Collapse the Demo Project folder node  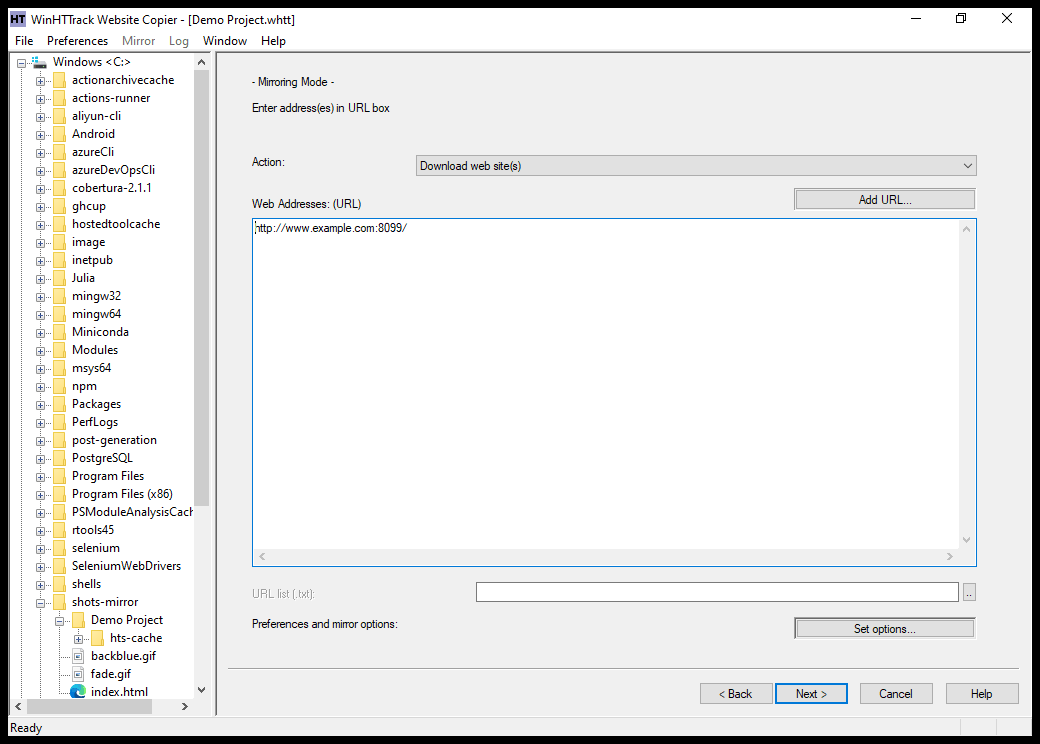(60, 621)
